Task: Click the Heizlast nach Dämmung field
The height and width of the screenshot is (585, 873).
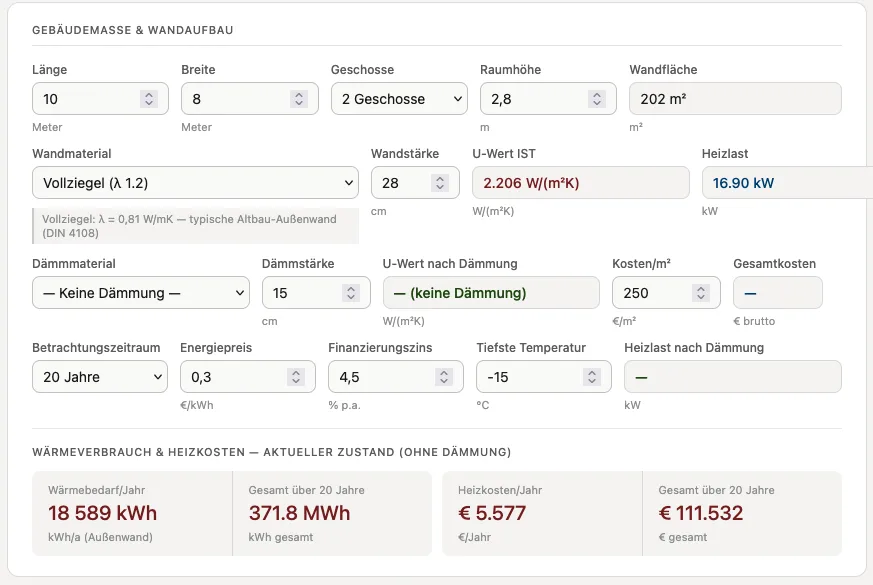Action: 732,377
